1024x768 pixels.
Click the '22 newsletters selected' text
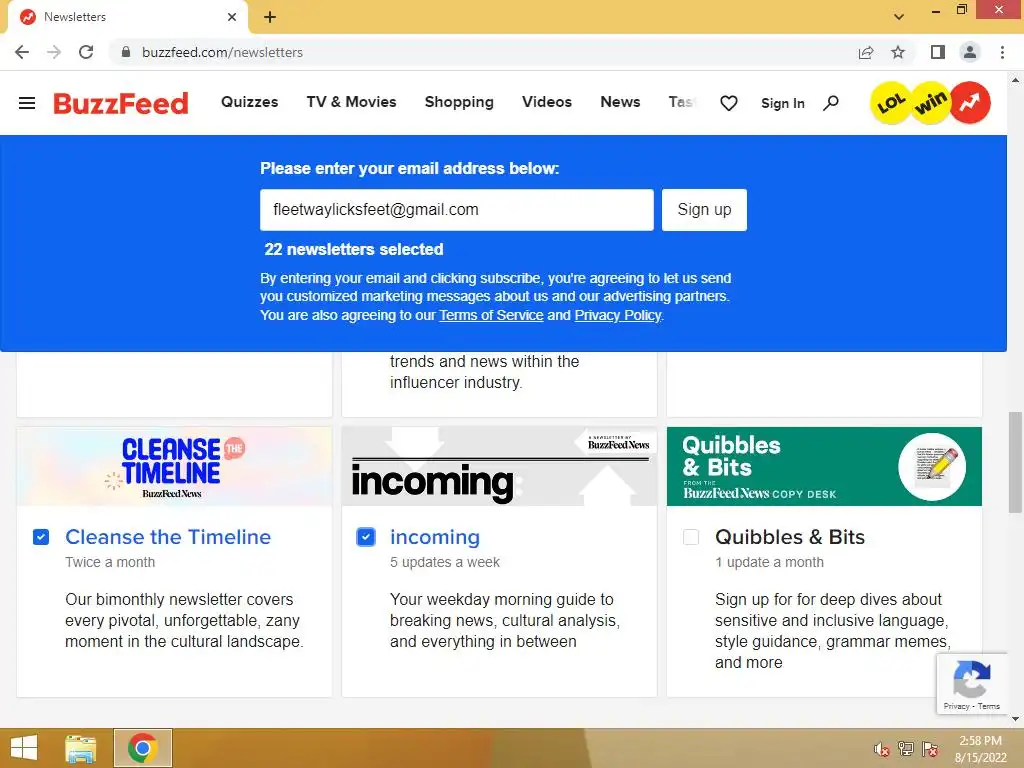[353, 249]
